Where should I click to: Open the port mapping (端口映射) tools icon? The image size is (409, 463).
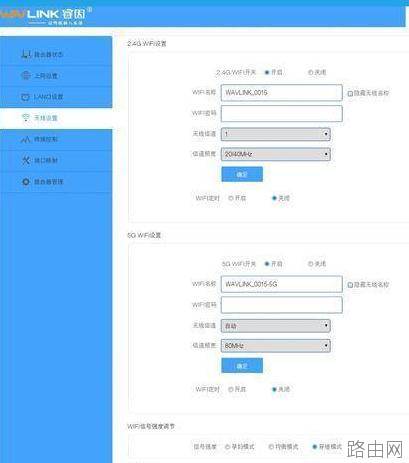click(26, 160)
